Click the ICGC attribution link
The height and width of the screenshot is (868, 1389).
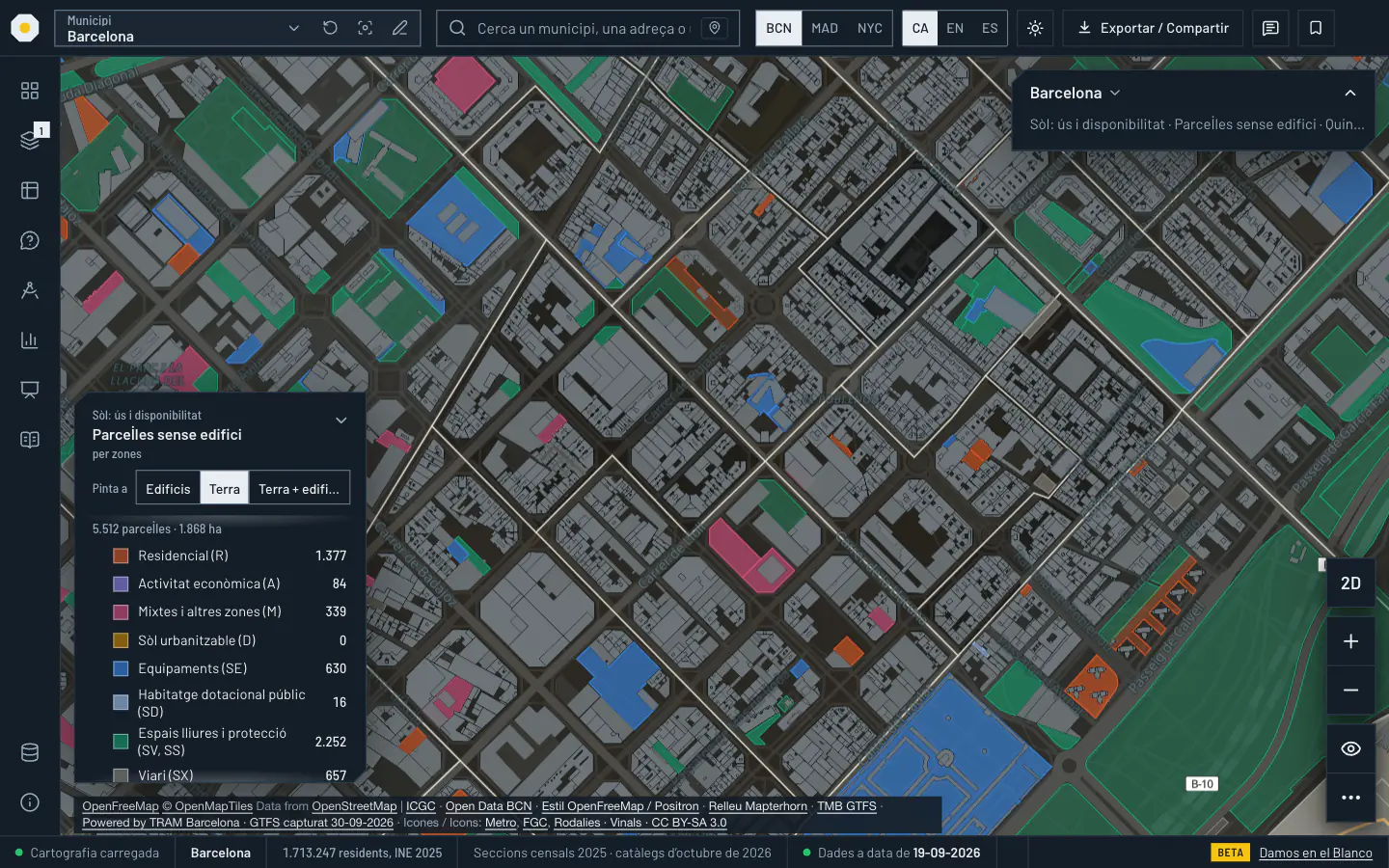[421, 806]
